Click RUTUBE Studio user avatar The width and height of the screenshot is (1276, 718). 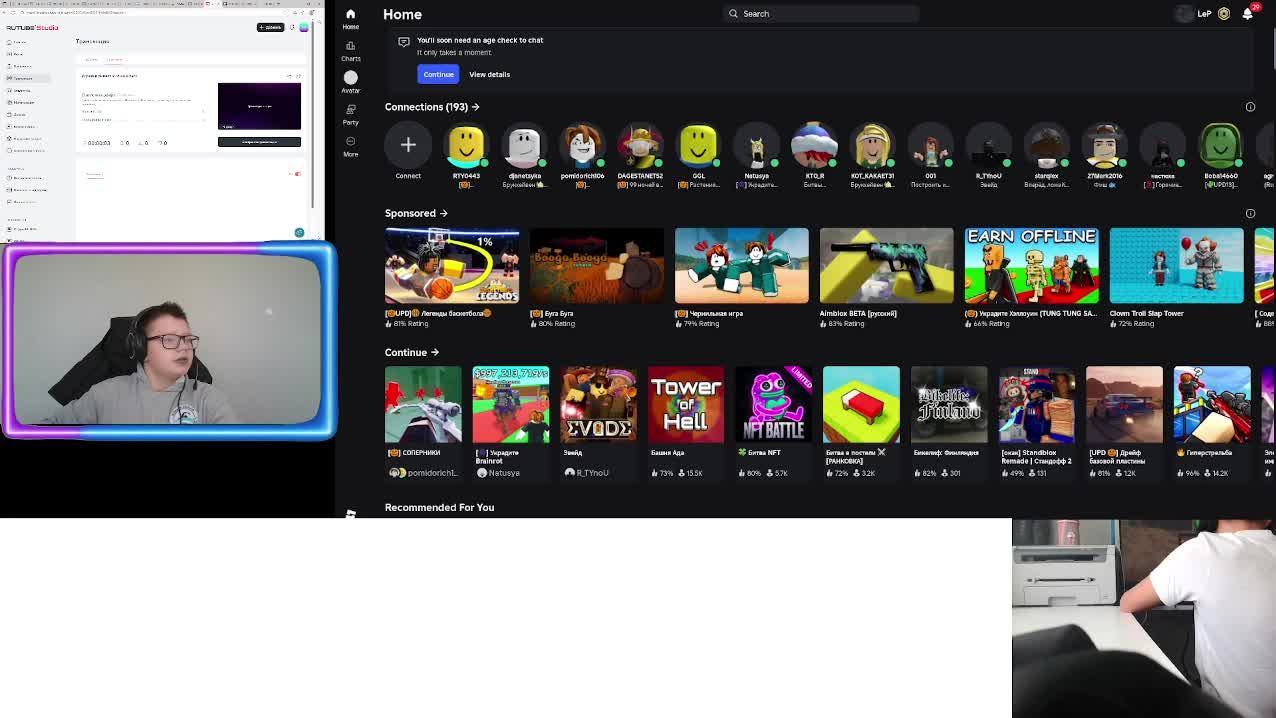click(x=304, y=27)
